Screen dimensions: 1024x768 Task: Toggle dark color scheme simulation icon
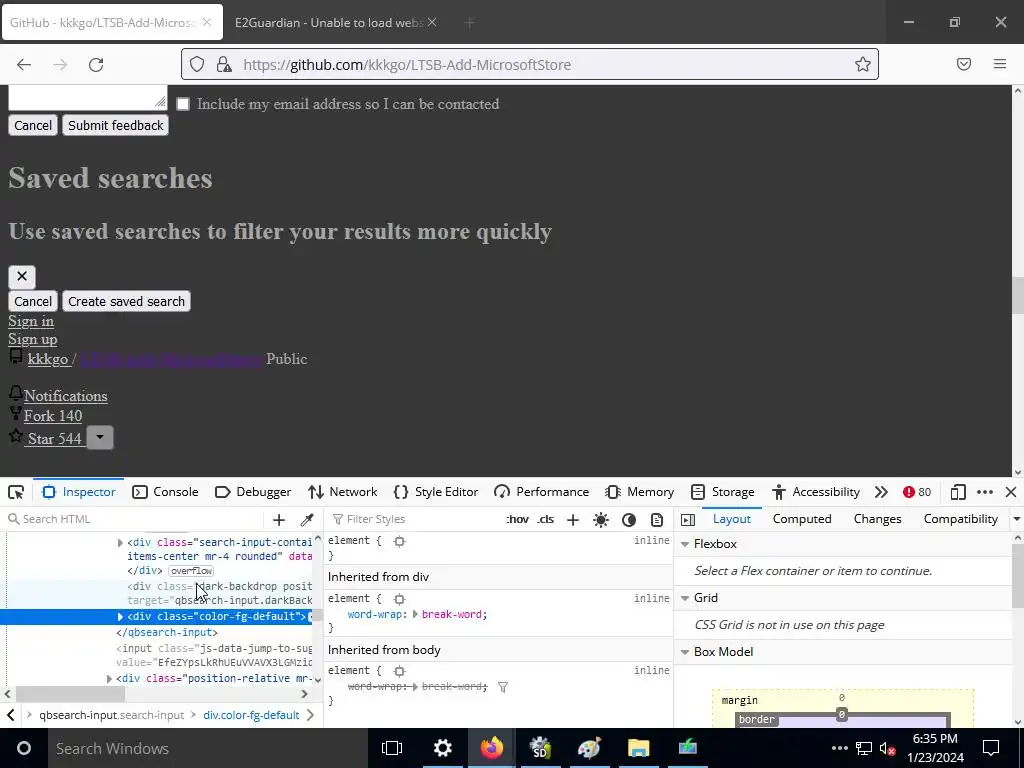pos(629,520)
